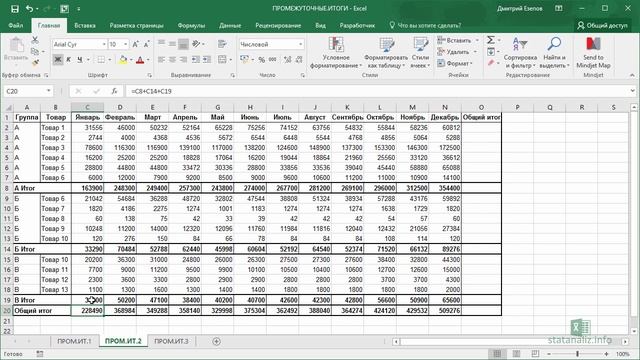
Task: Click the Что вы хотите сделать search box
Action: 425,25
